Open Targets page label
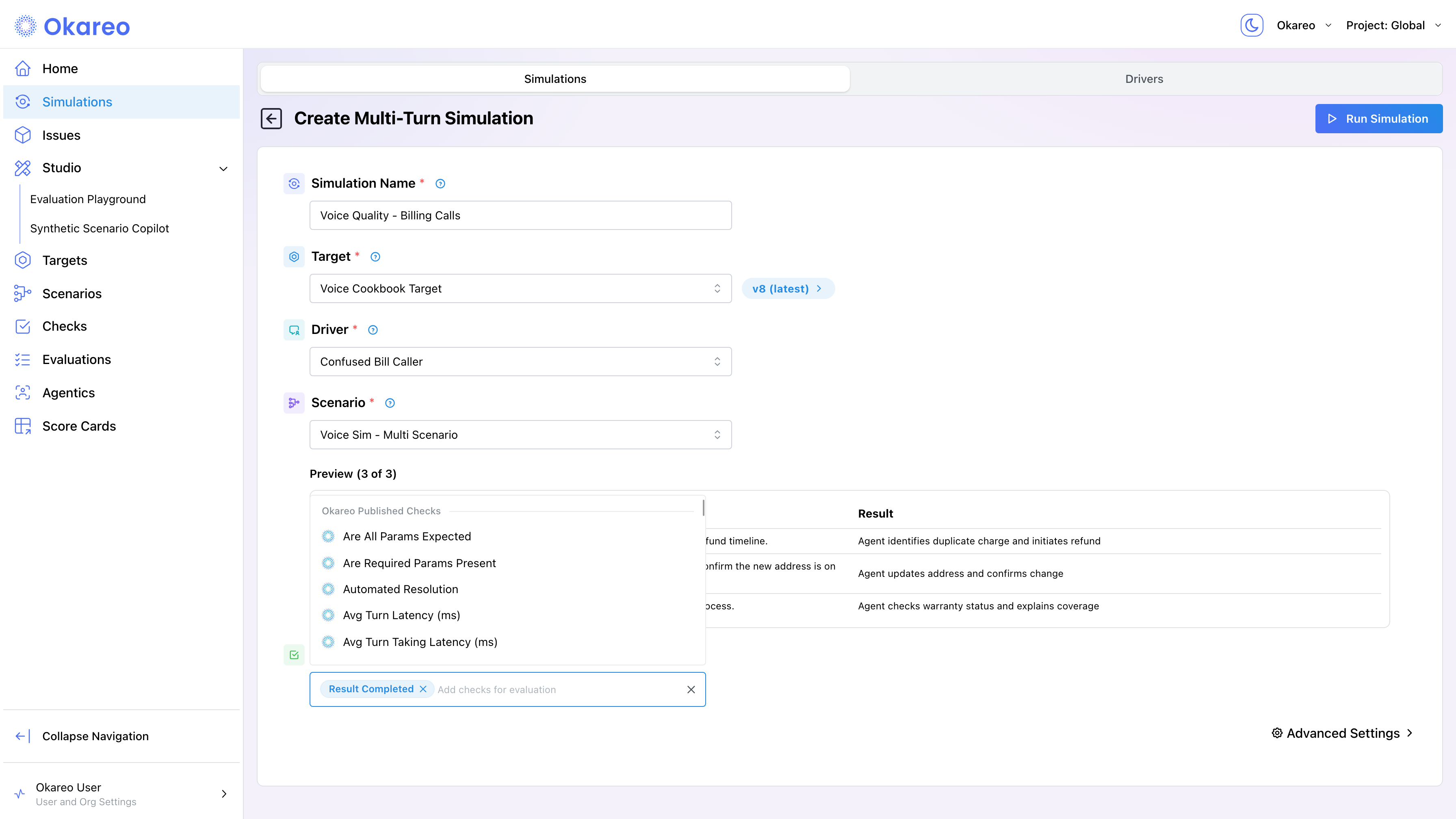The image size is (1456, 819). 65,260
